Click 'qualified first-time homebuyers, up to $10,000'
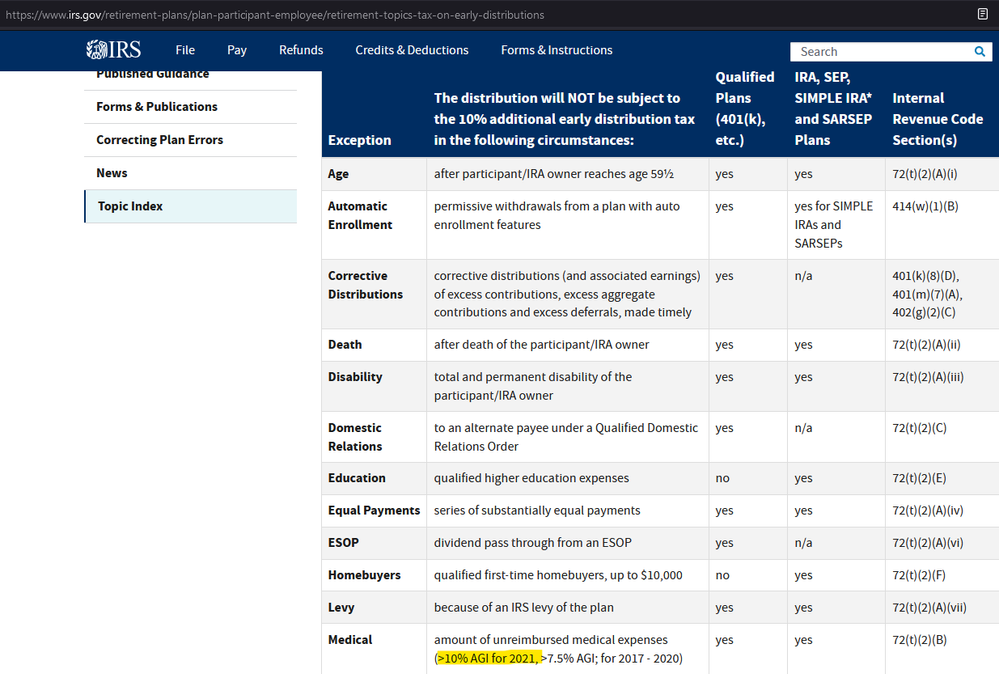The image size is (999, 674). click(x=558, y=575)
